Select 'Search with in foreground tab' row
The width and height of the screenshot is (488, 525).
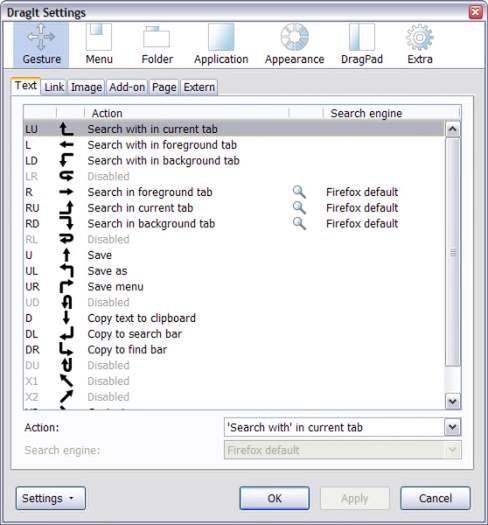pos(234,145)
